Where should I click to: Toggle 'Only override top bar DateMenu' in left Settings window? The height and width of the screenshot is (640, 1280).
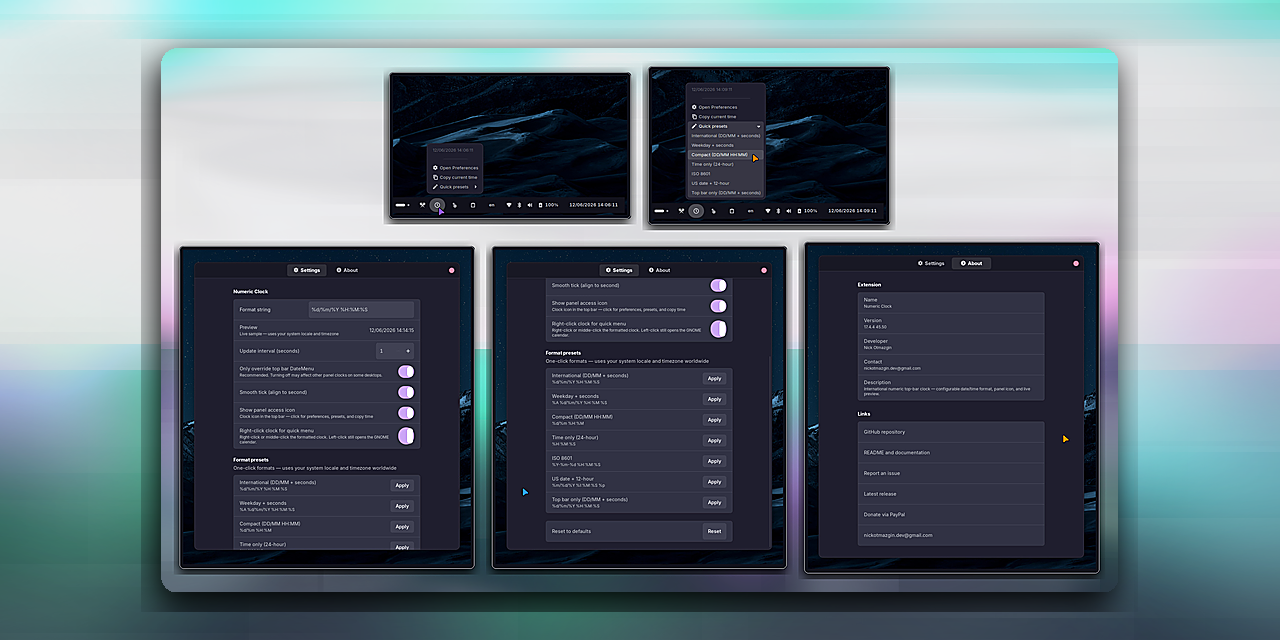point(406,372)
